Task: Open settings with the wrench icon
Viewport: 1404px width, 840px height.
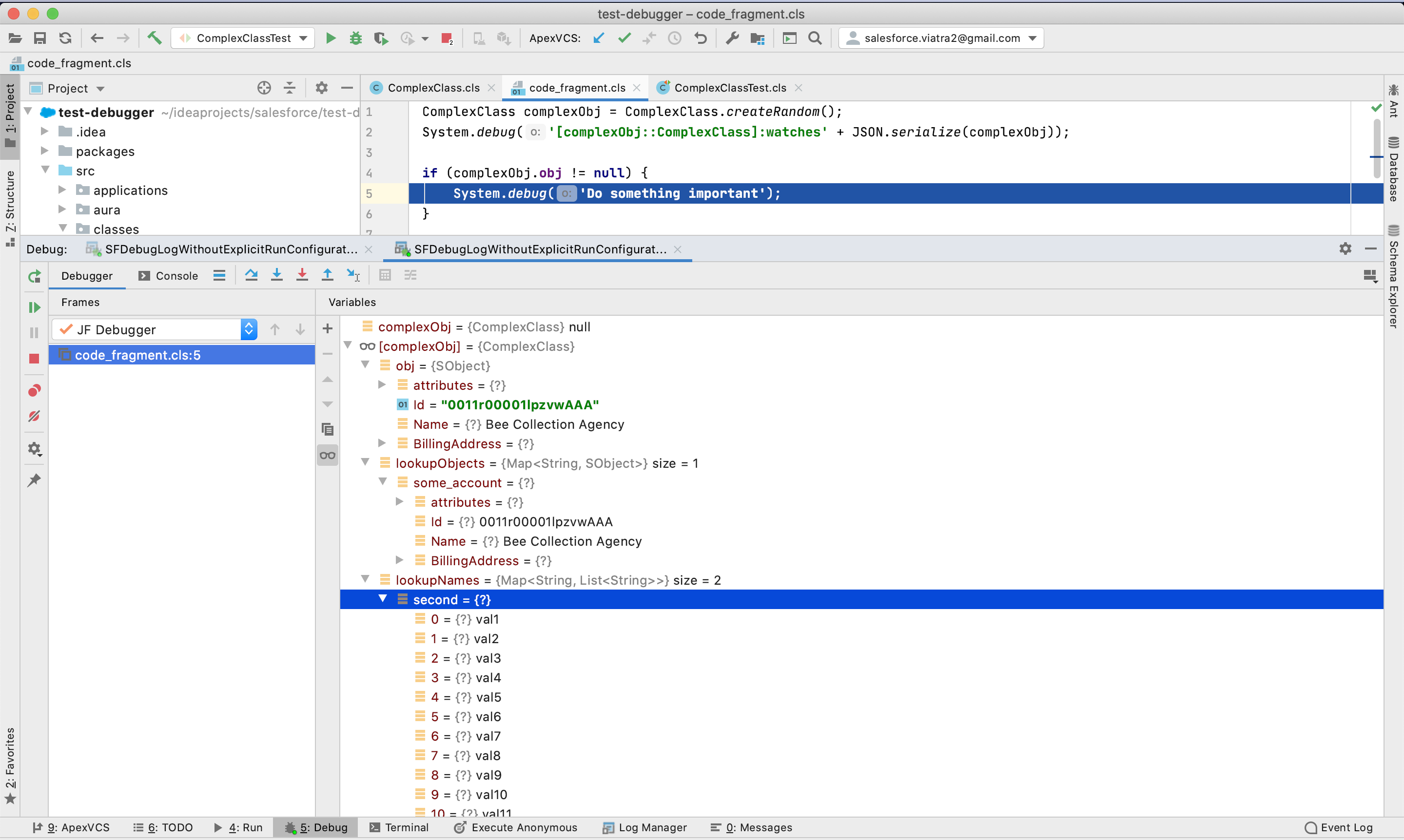Action: click(x=732, y=38)
